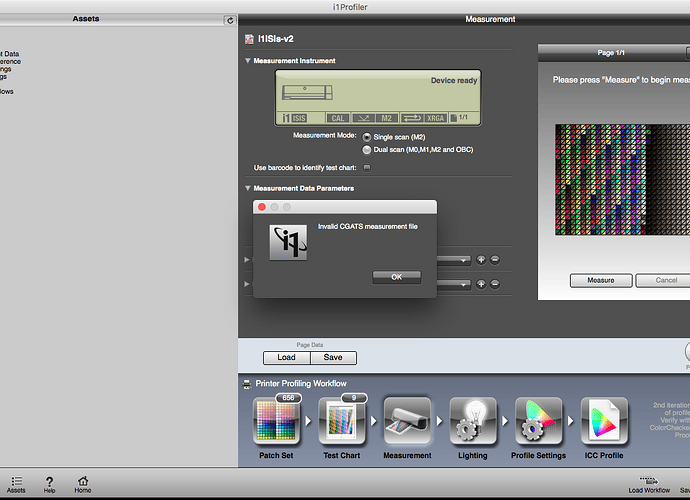Click the test chart patch preview
The width and height of the screenshot is (690, 500).
622,180
